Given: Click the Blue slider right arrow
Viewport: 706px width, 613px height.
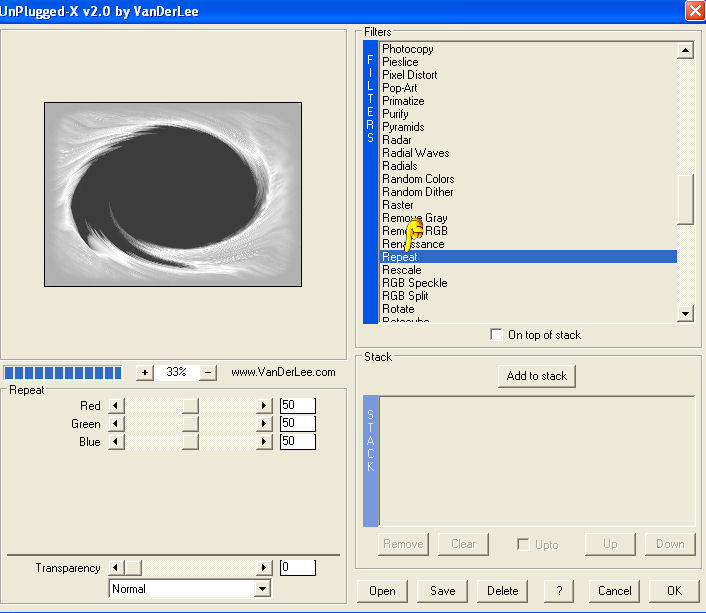Looking at the screenshot, I should click(x=264, y=442).
